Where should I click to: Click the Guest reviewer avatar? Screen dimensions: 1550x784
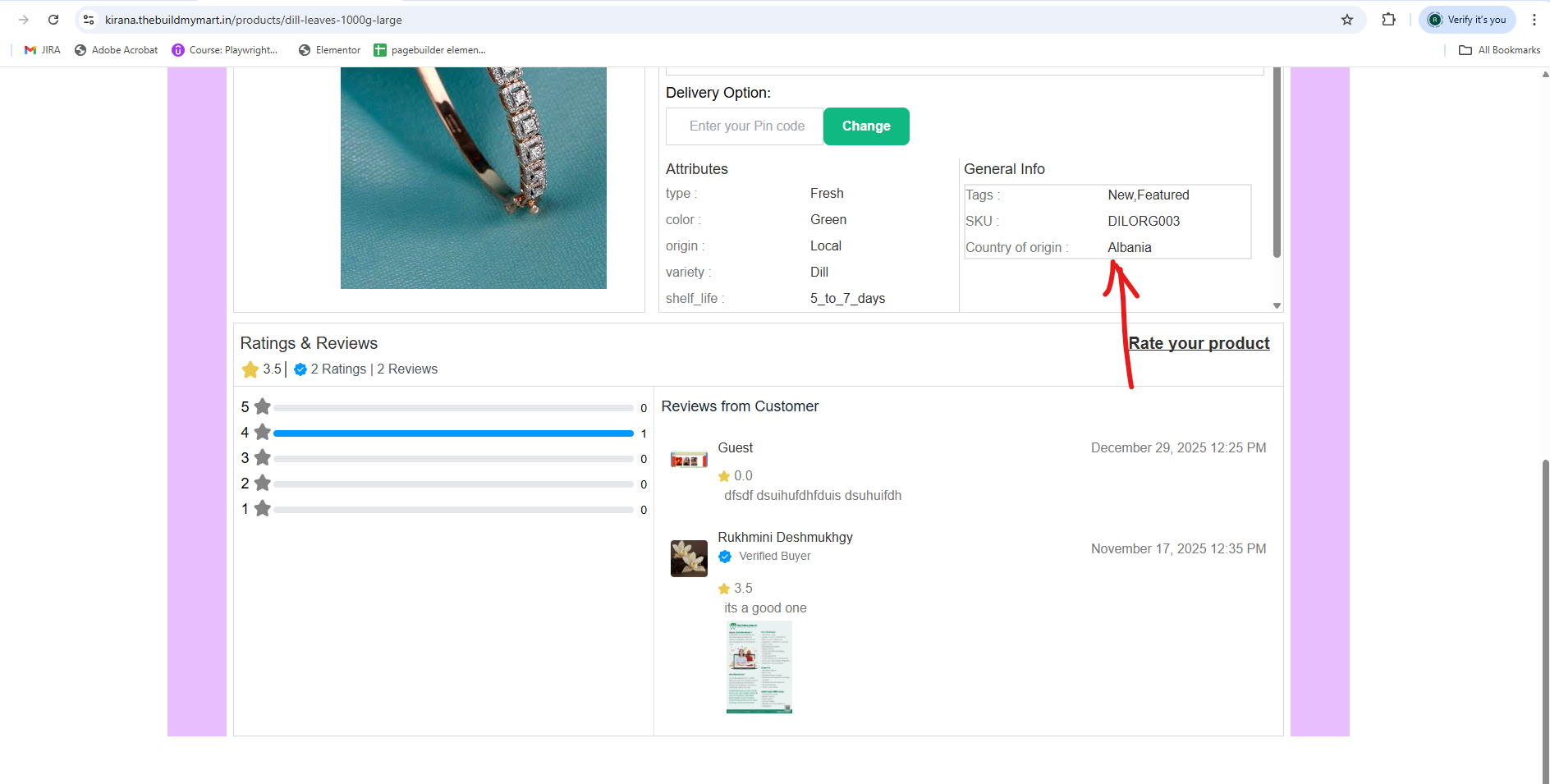point(689,460)
